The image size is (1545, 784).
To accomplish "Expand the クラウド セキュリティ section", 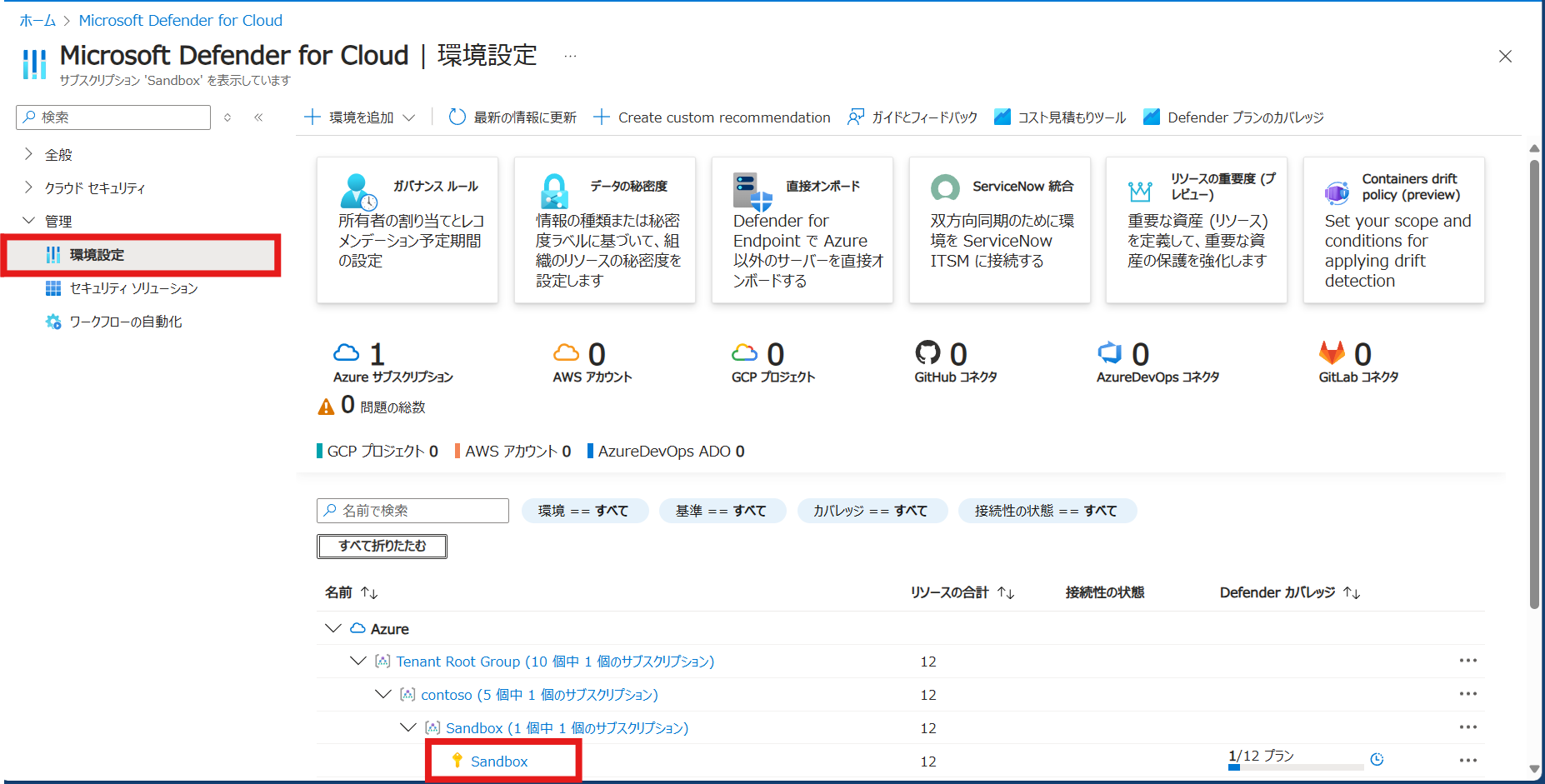I will (x=28, y=187).
